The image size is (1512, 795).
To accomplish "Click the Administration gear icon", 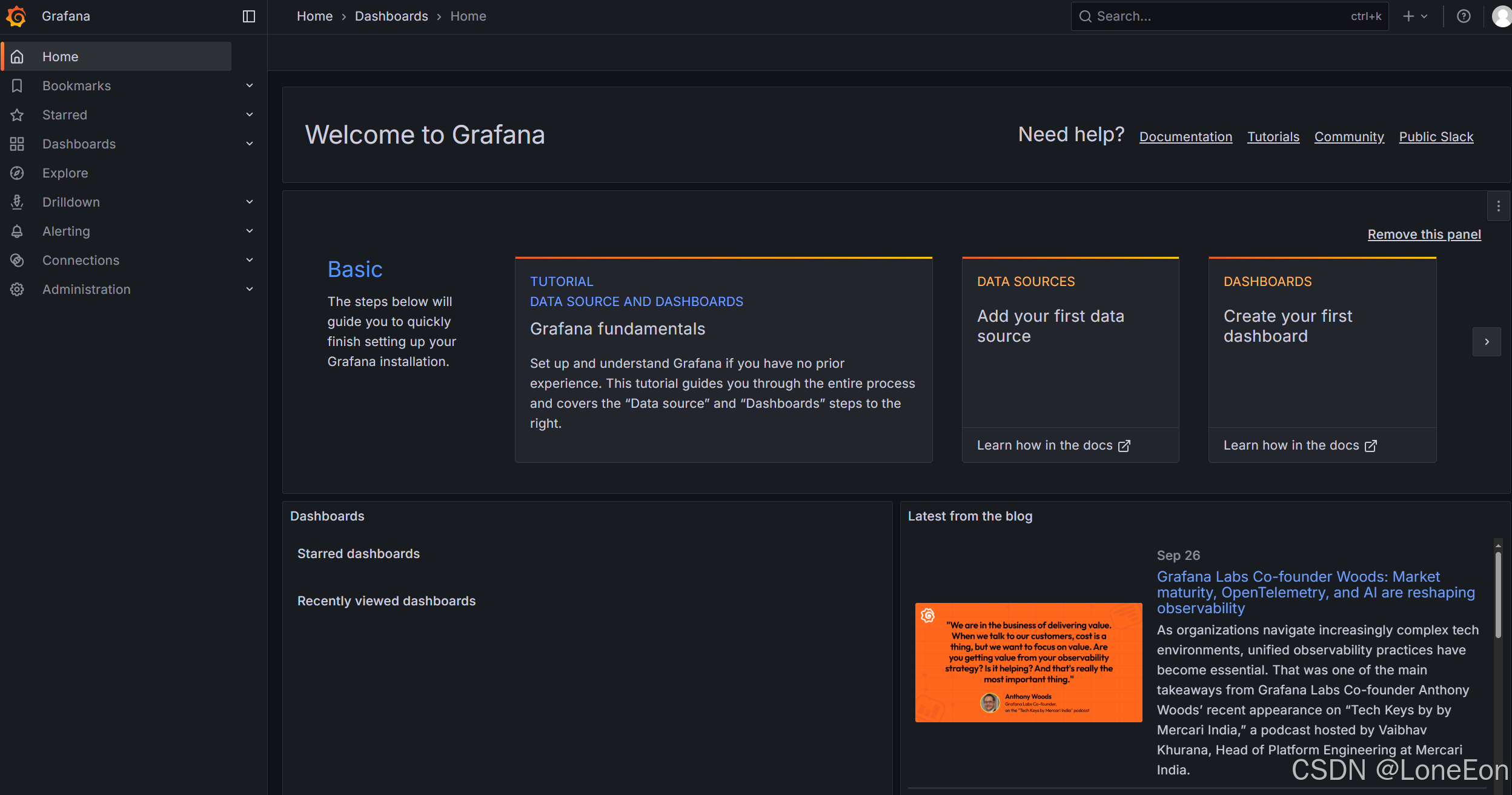I will pyautogui.click(x=18, y=289).
